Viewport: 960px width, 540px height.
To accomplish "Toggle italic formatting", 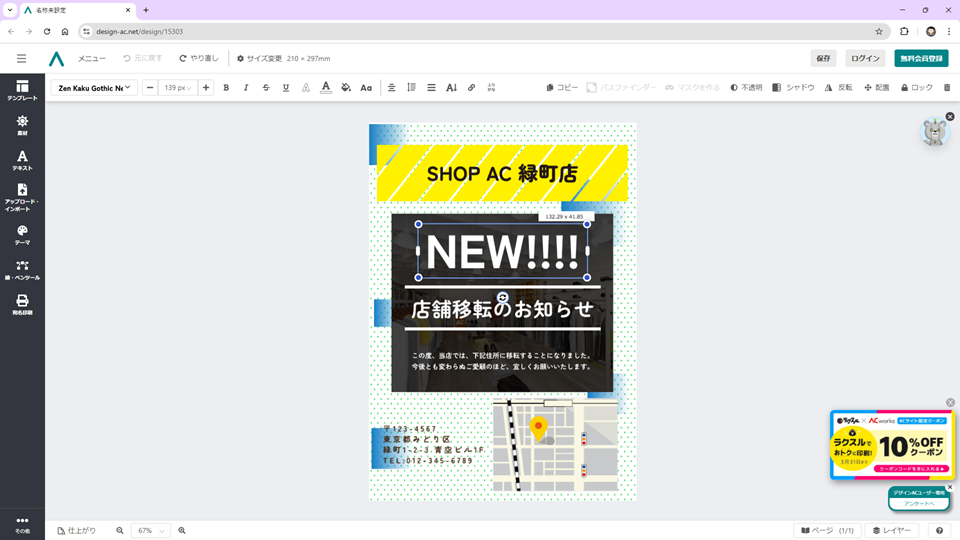I will click(246, 88).
